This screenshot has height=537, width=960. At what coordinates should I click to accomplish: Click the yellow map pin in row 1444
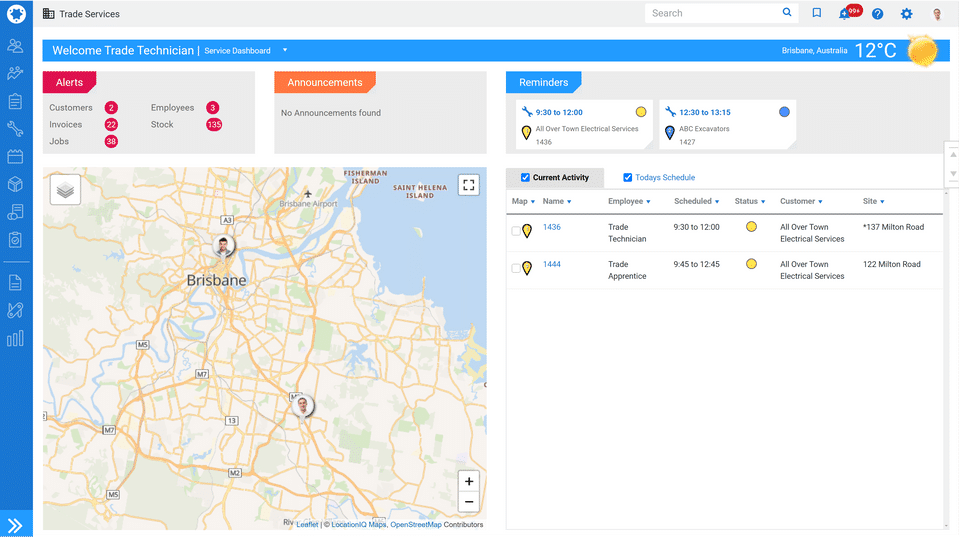click(x=527, y=268)
